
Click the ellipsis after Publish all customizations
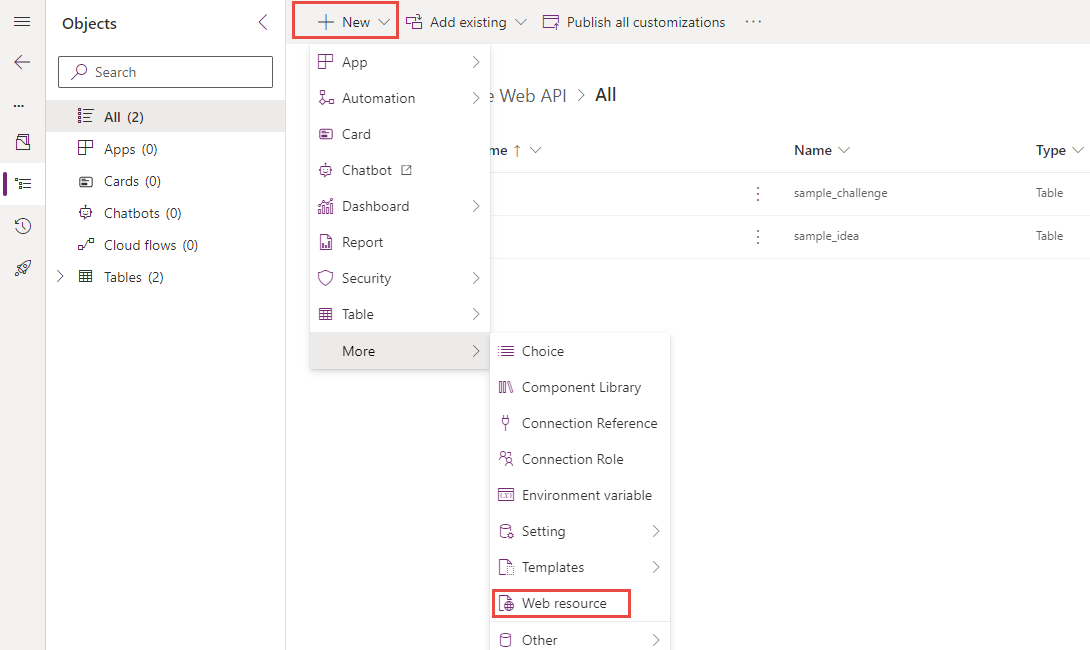coord(753,21)
